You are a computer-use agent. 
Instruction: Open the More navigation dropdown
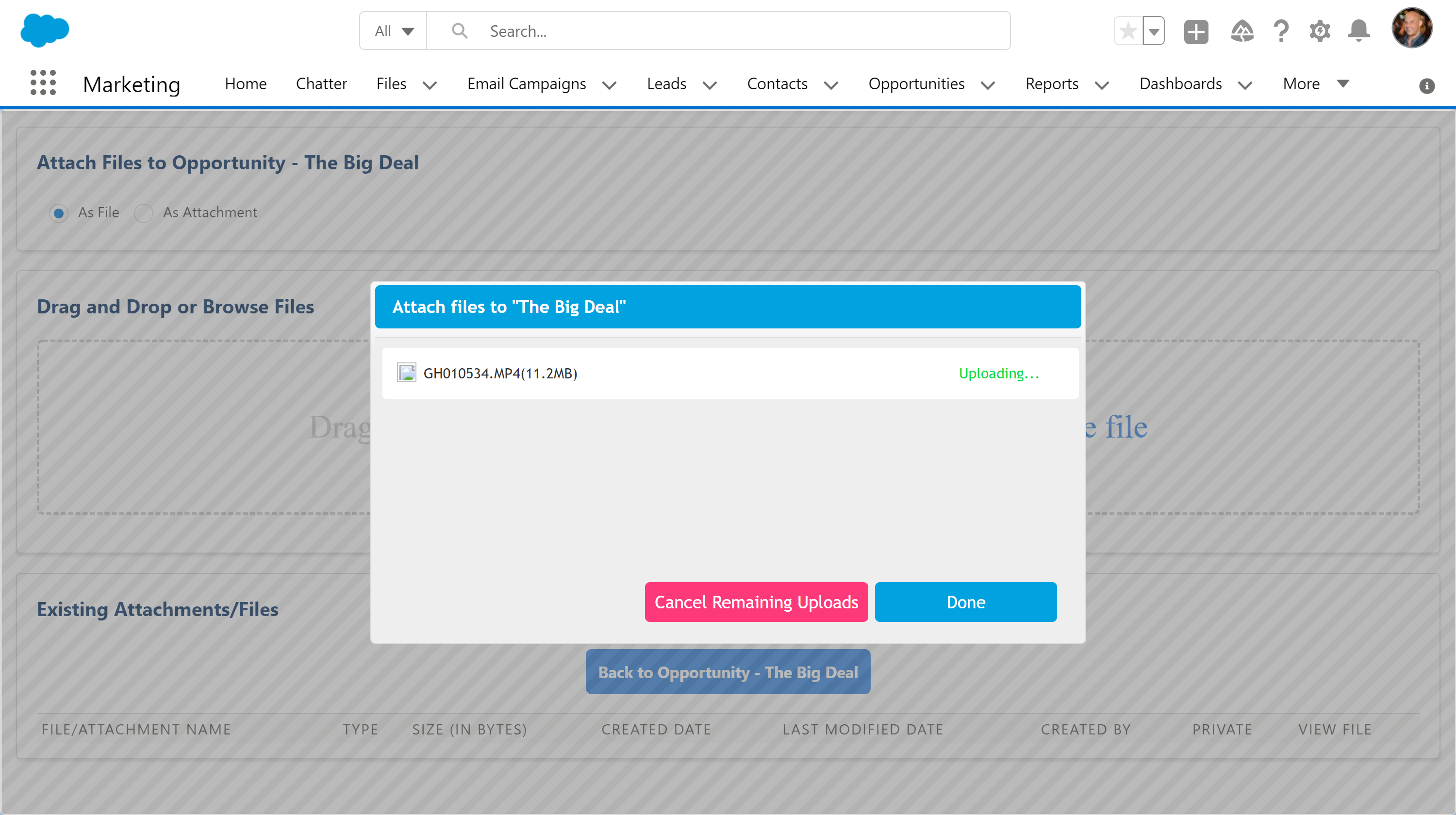coord(1343,83)
